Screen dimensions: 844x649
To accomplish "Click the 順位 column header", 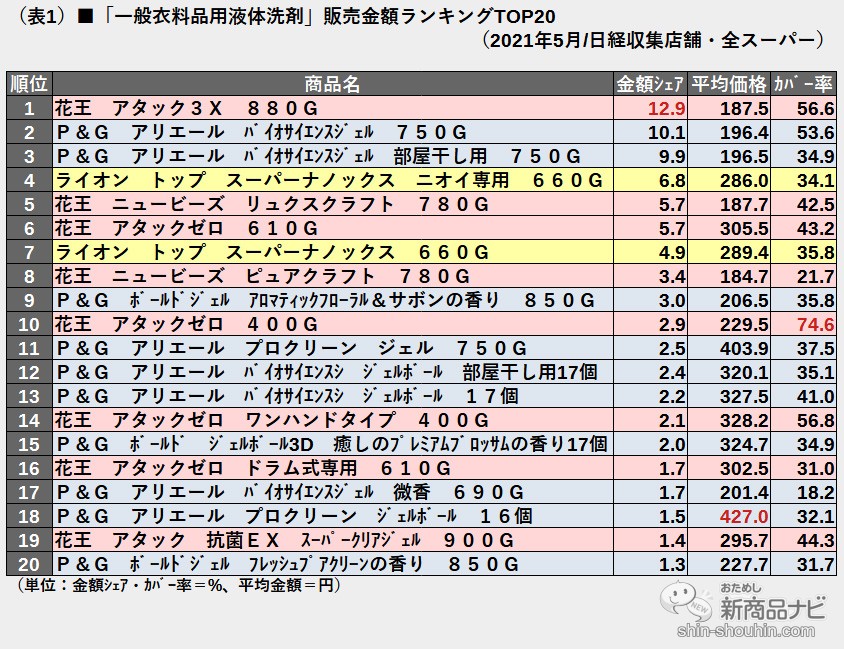I will [x=29, y=84].
